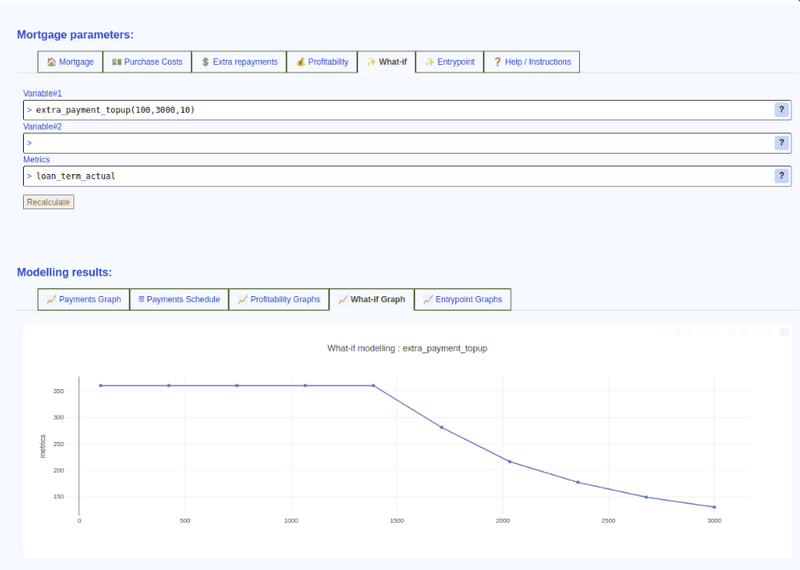This screenshot has width=800, height=570.
Task: Open the Entrypoint parameters tab
Action: pyautogui.click(x=449, y=62)
